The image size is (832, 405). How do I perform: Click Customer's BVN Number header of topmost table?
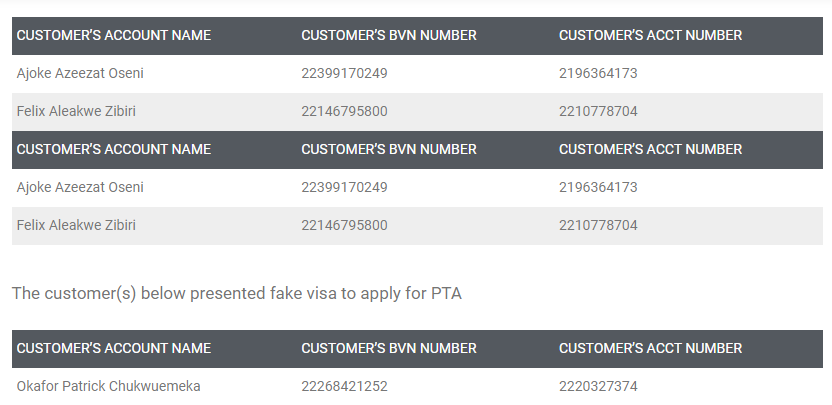[389, 35]
